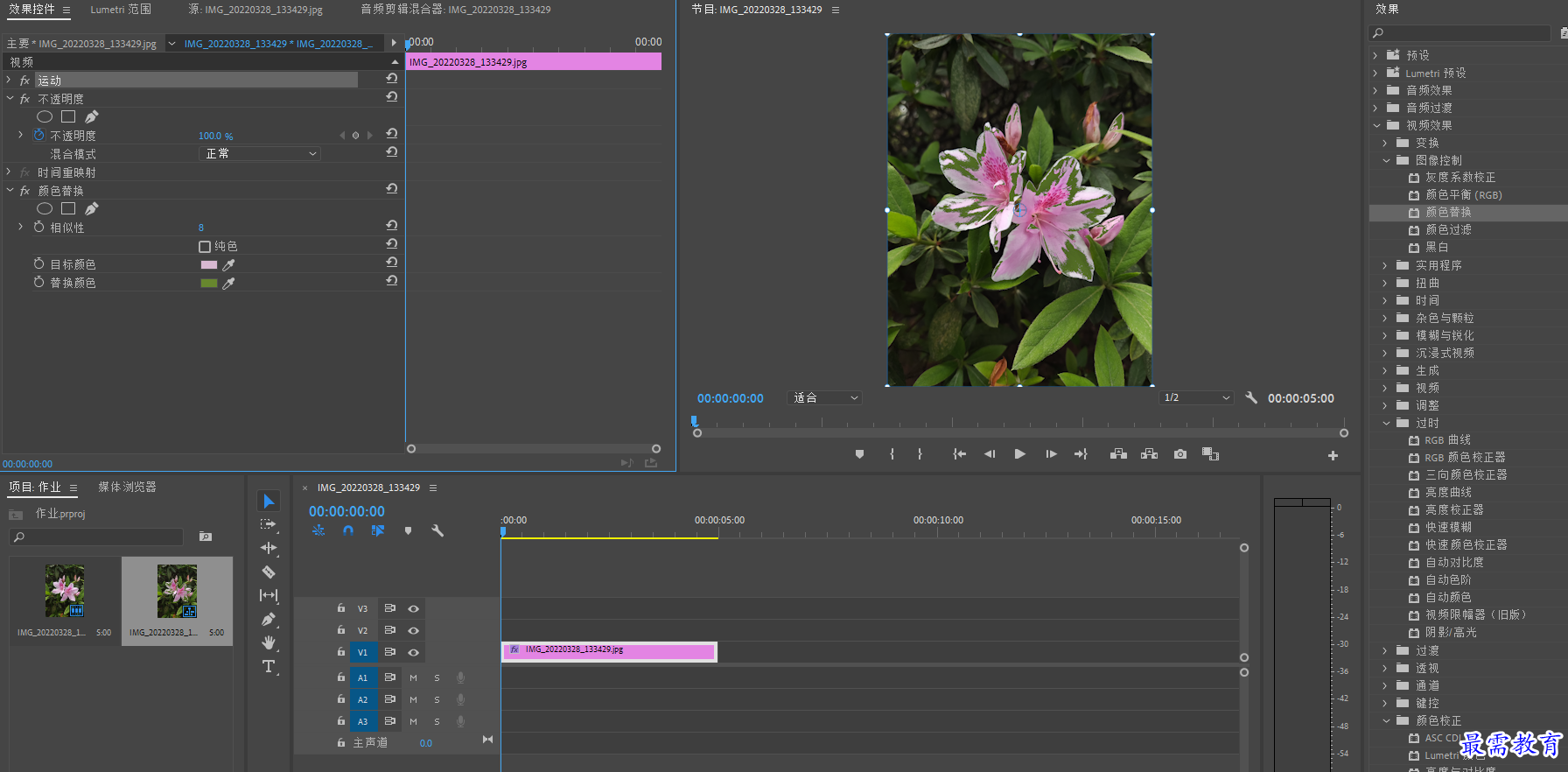Viewport: 1568px width, 772px height.
Task: Collapse the Video Effects folder
Action: pyautogui.click(x=1375, y=125)
